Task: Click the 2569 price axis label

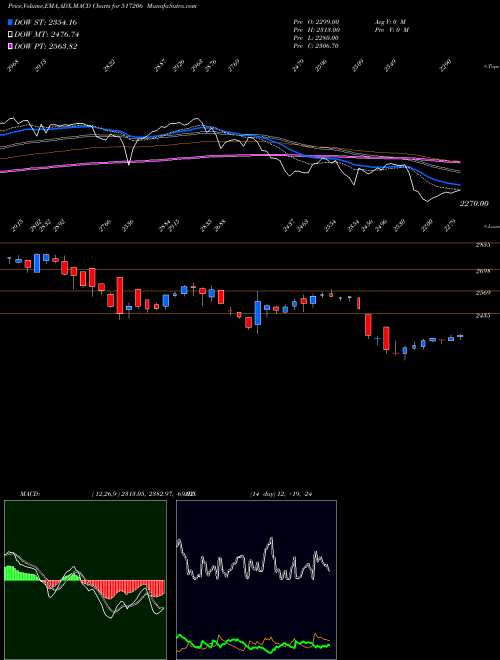Action: coord(482,293)
